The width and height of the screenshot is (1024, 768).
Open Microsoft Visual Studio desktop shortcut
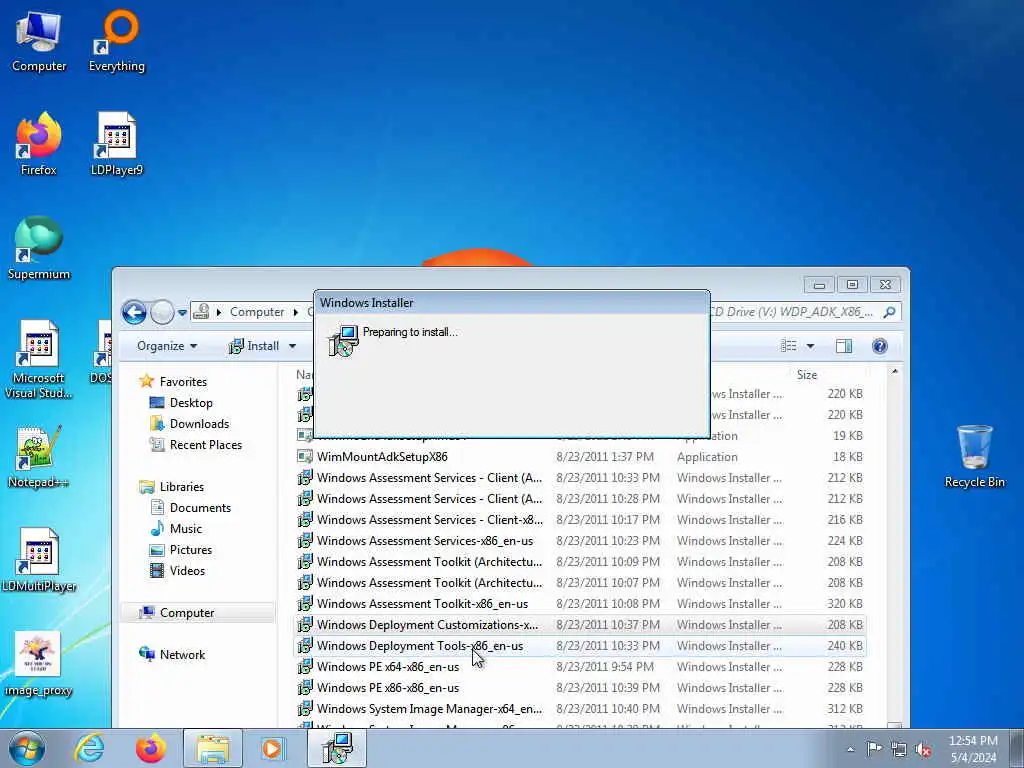click(x=39, y=359)
